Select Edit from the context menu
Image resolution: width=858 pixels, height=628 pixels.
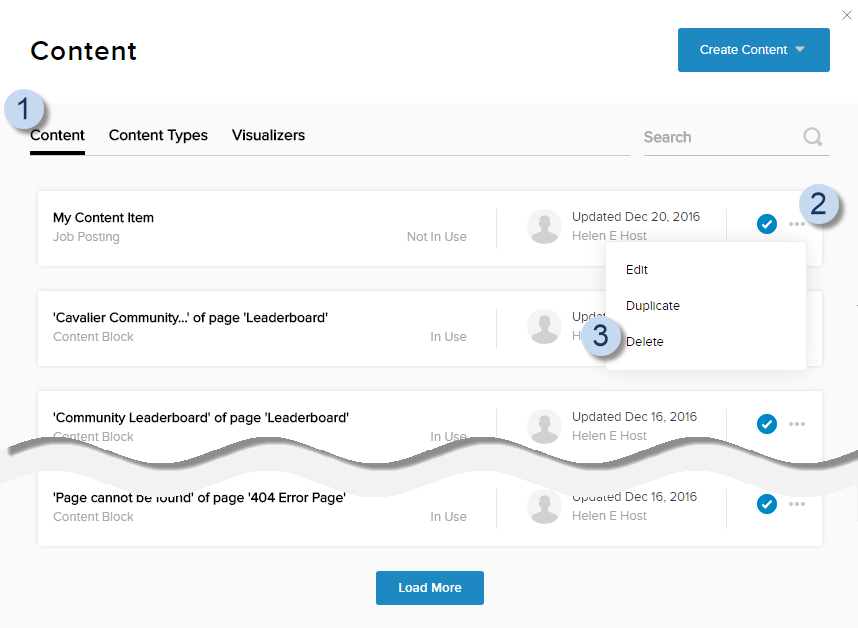(637, 270)
